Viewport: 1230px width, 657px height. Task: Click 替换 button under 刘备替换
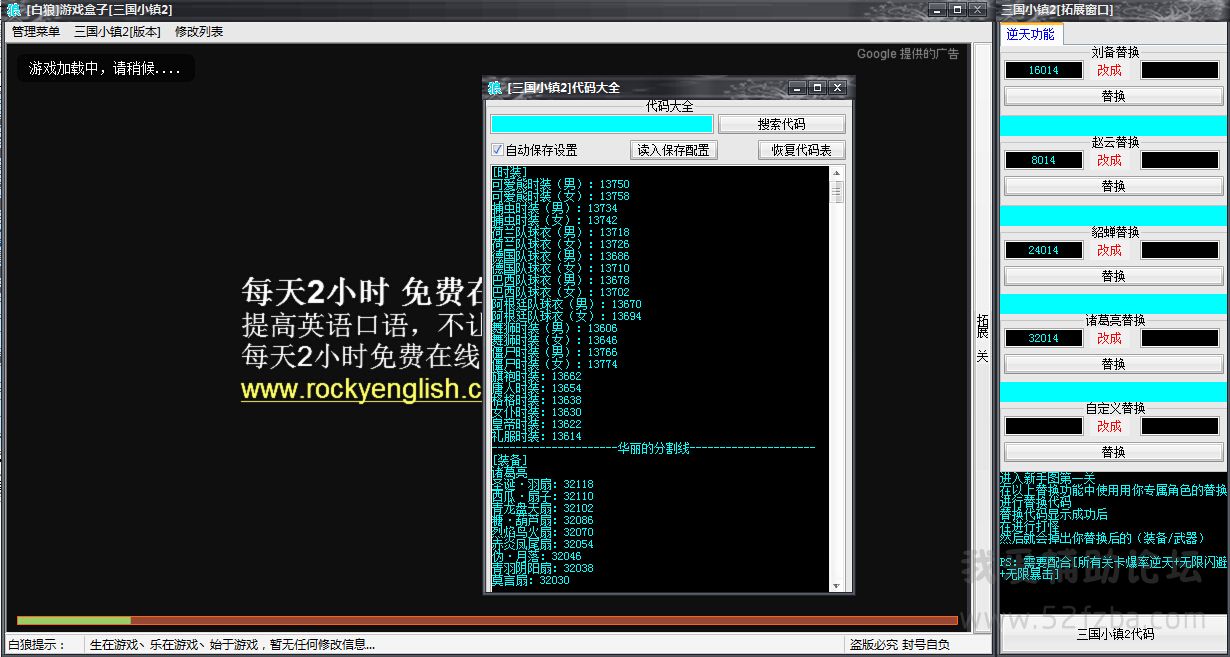1113,96
